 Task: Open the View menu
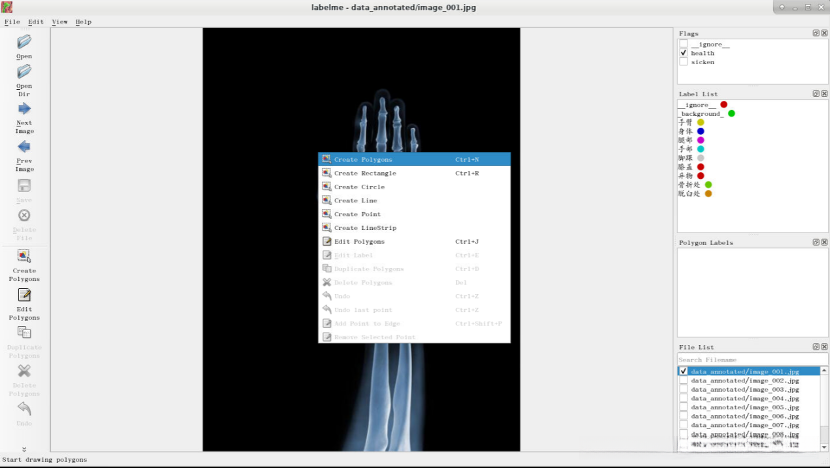[60, 22]
